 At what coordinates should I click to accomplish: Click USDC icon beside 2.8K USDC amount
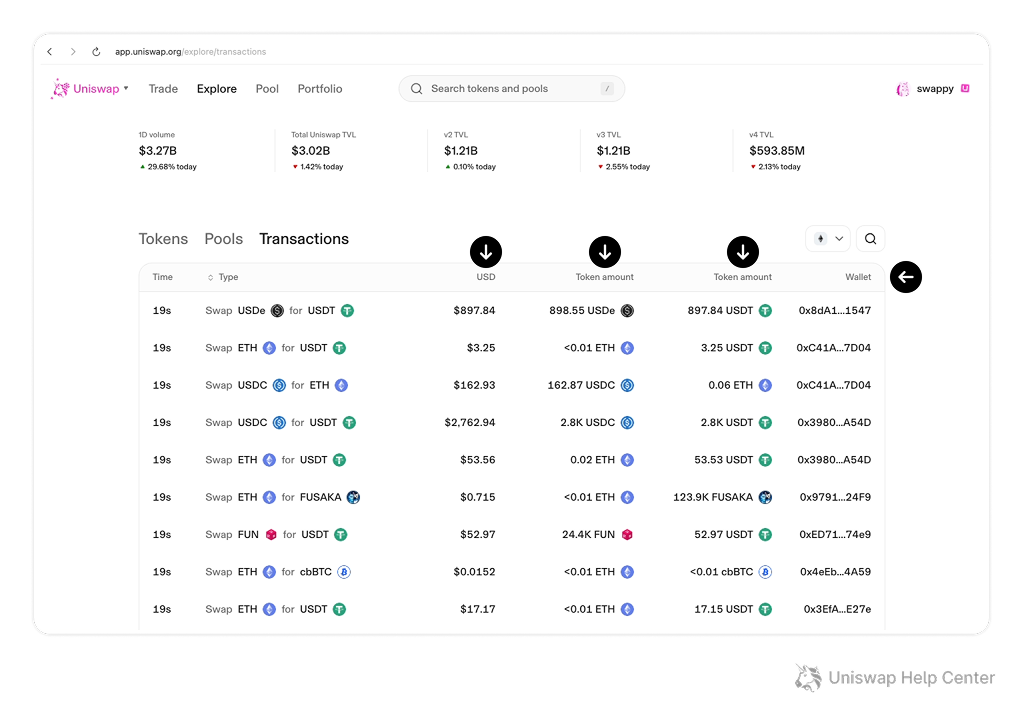(627, 423)
